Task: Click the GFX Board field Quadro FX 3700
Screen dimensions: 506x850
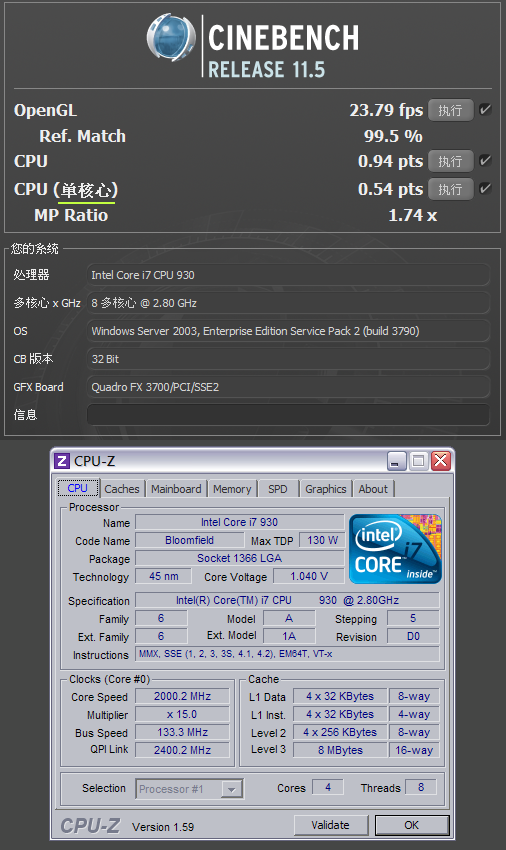Action: pos(289,387)
